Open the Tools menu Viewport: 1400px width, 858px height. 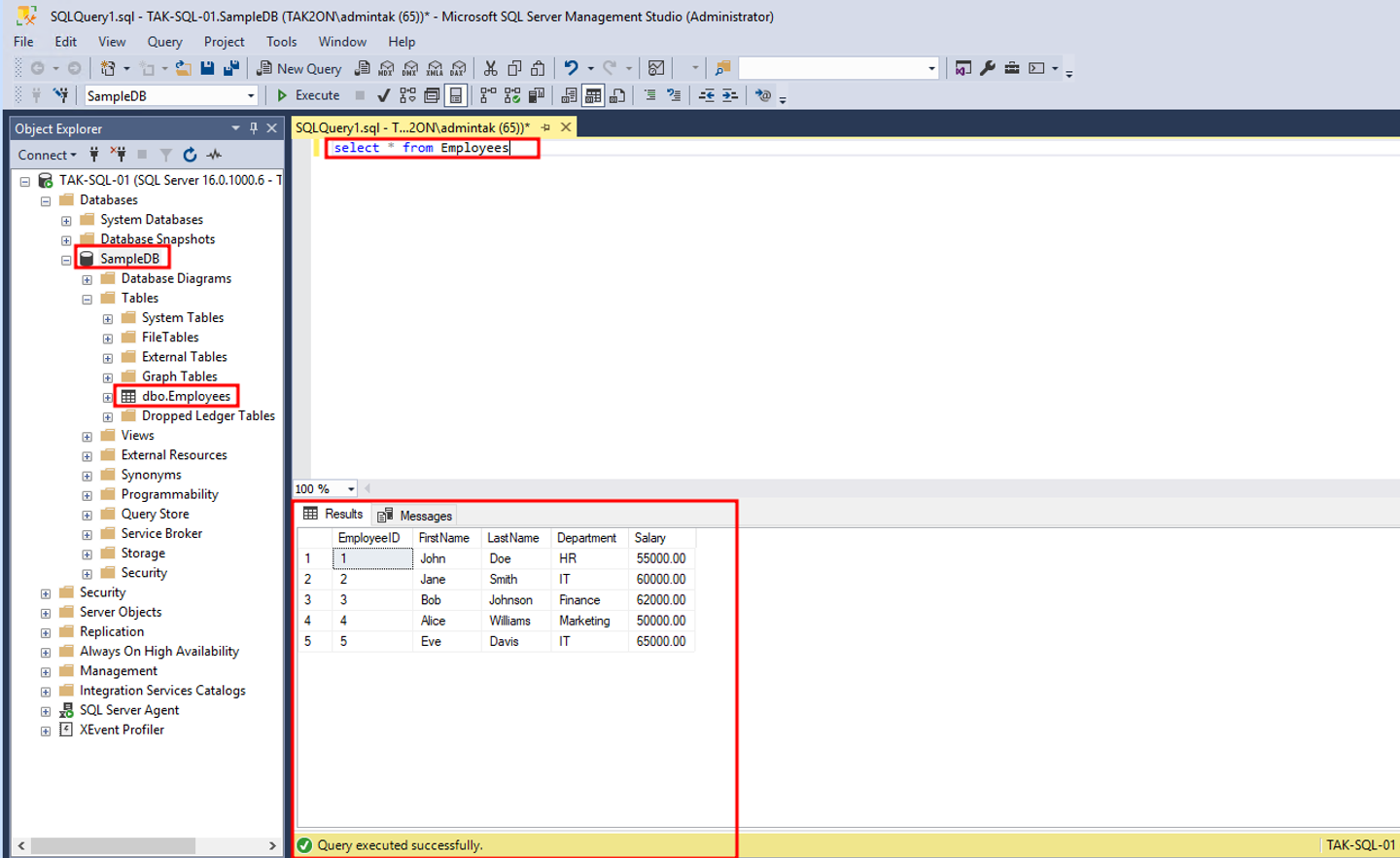[x=281, y=42]
